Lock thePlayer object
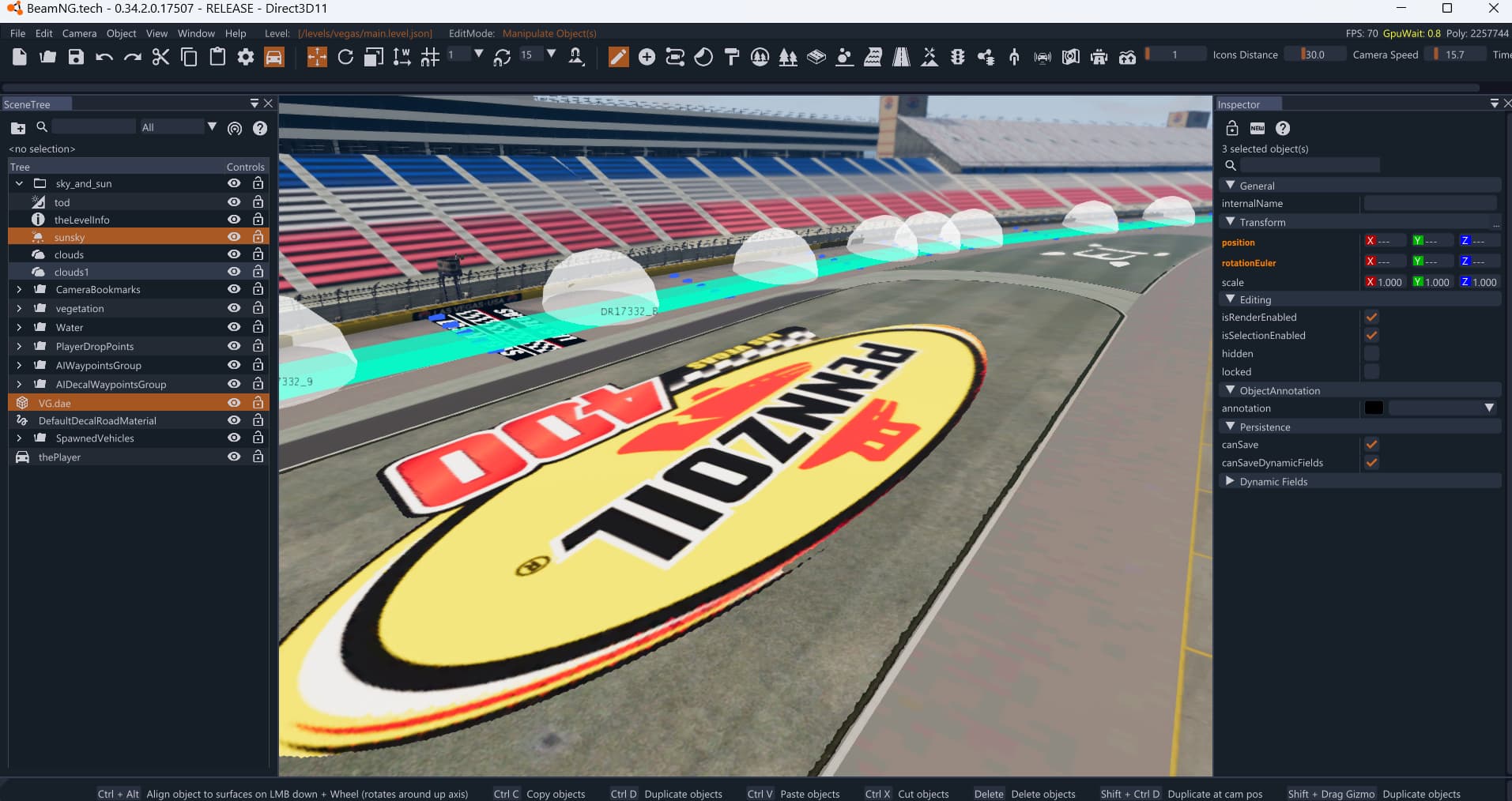This screenshot has width=1512, height=801. (x=258, y=457)
